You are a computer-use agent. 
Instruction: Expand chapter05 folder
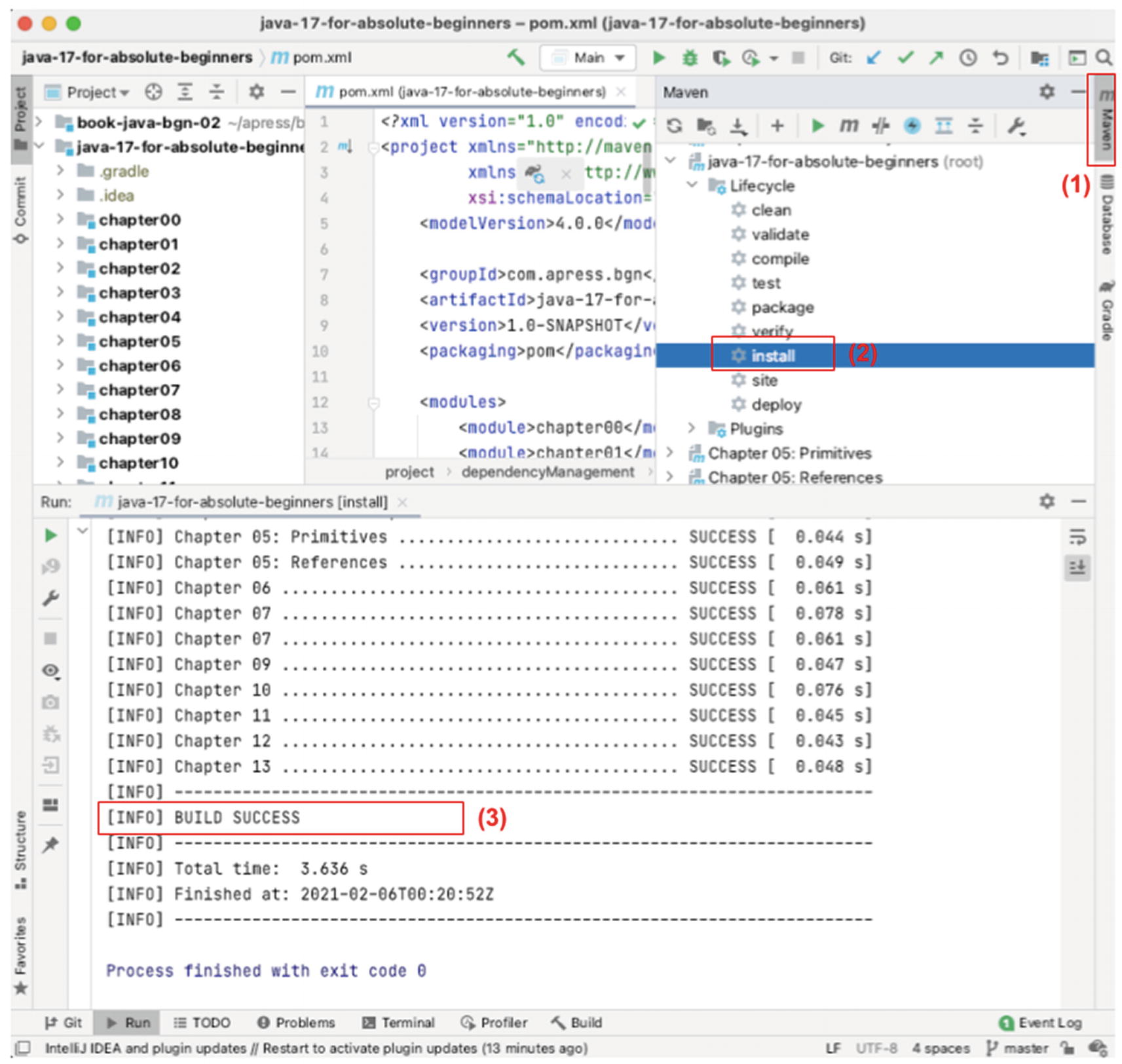(x=60, y=341)
